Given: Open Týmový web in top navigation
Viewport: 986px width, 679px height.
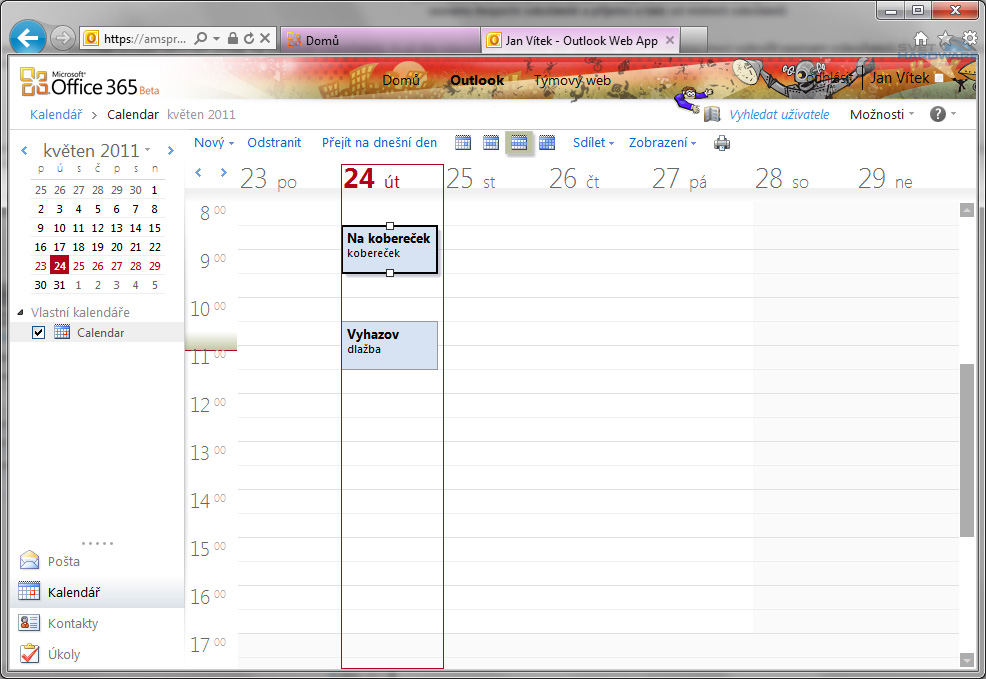Looking at the screenshot, I should coord(572,80).
